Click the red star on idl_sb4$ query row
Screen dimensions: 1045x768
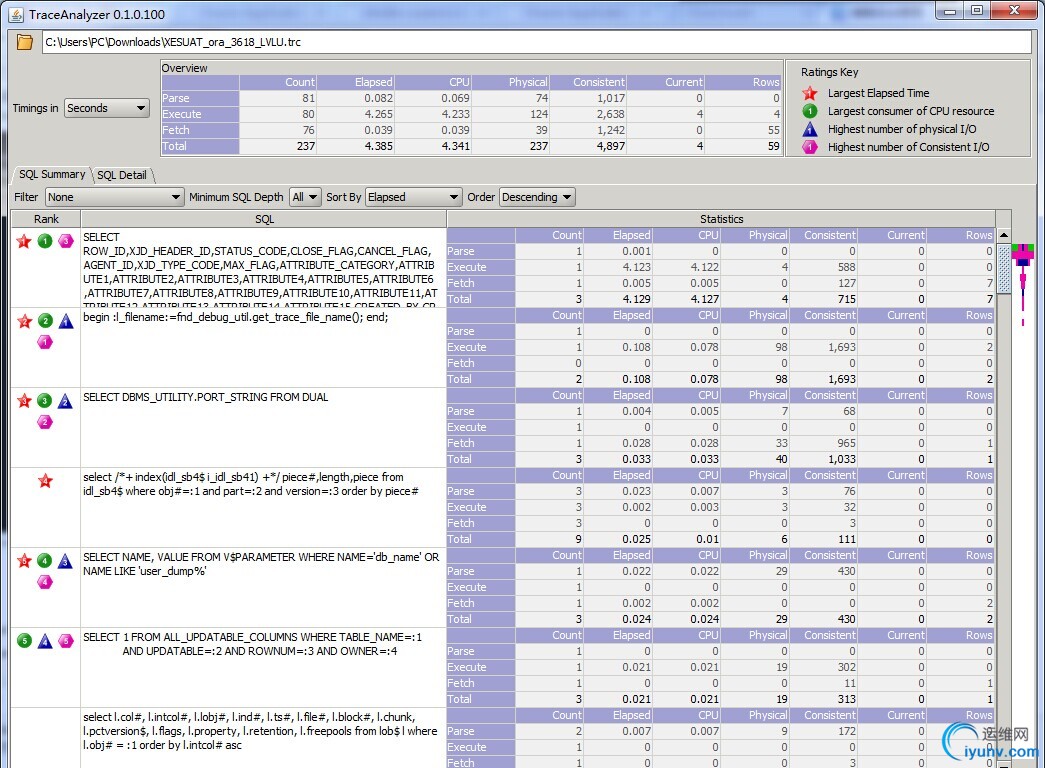pos(45,481)
